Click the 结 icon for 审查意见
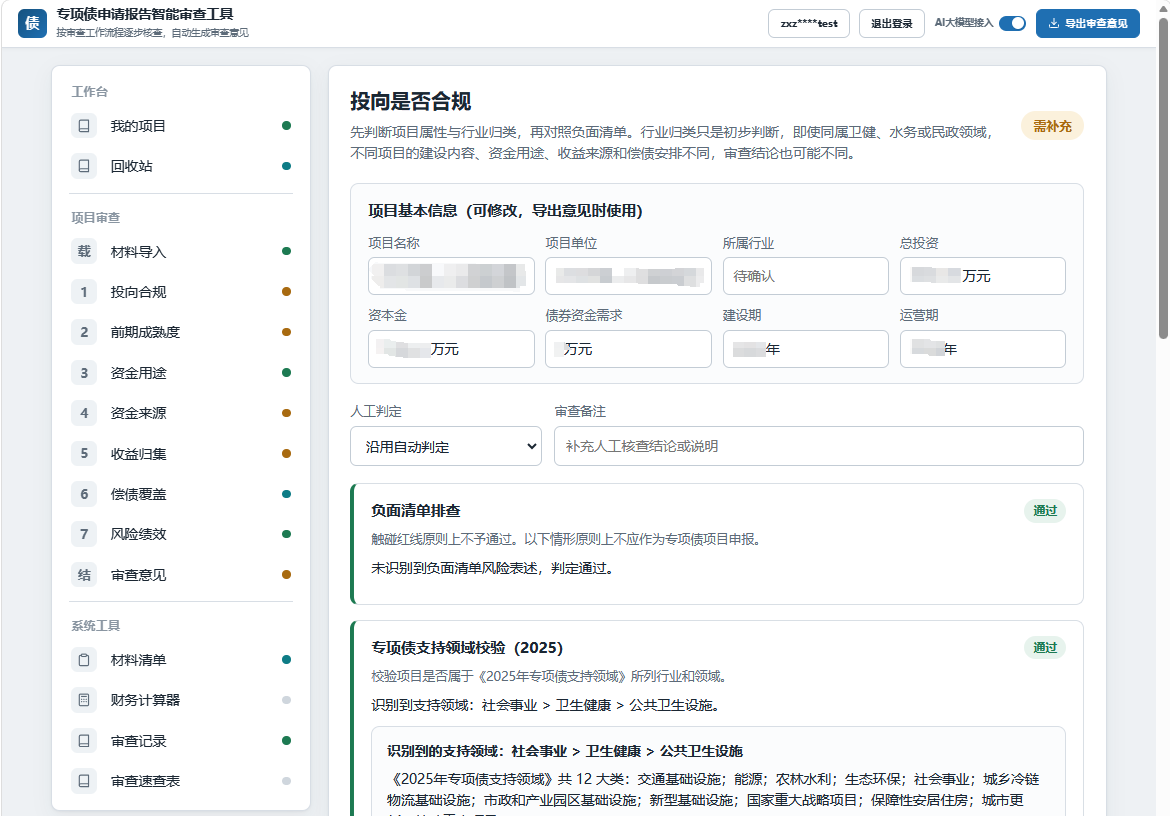This screenshot has height=816, width=1170. pos(84,574)
